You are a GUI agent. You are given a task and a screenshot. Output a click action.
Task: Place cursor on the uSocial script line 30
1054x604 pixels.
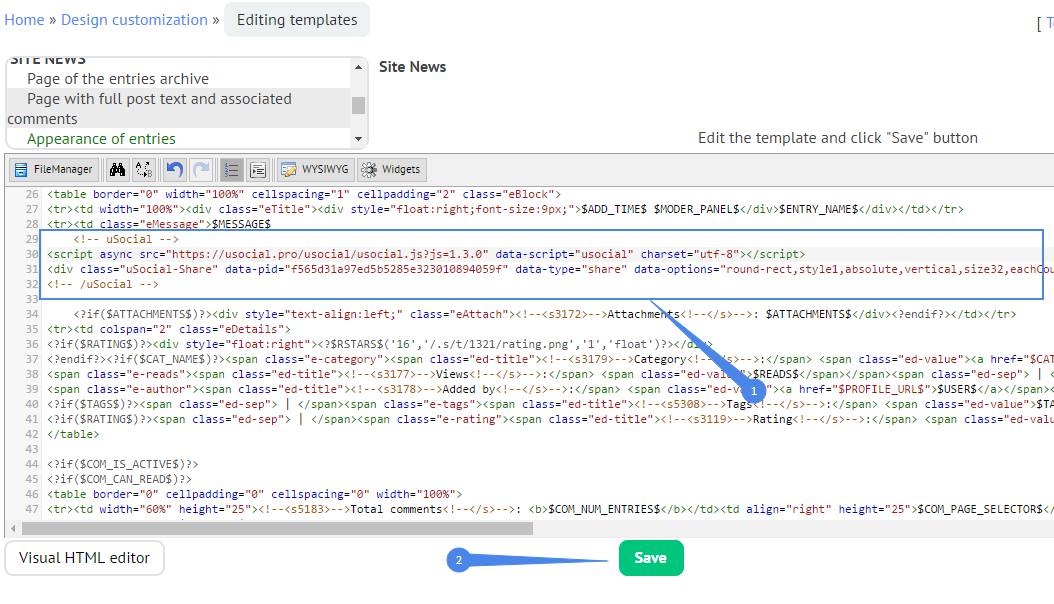426,255
